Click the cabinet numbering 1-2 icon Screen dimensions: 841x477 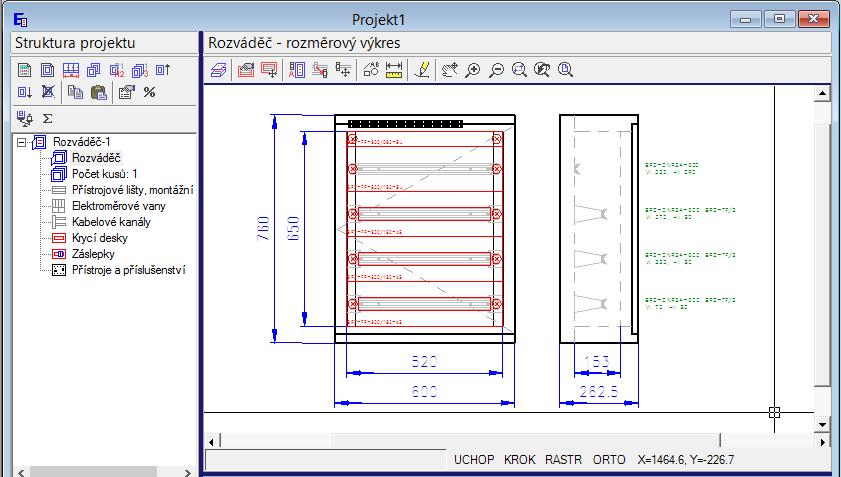click(117, 70)
